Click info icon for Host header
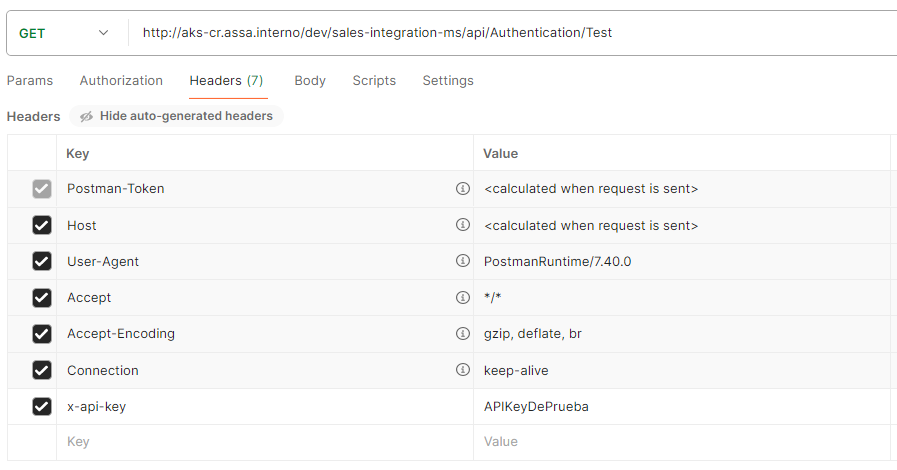Screen dimensions: 897x470 [463, 225]
